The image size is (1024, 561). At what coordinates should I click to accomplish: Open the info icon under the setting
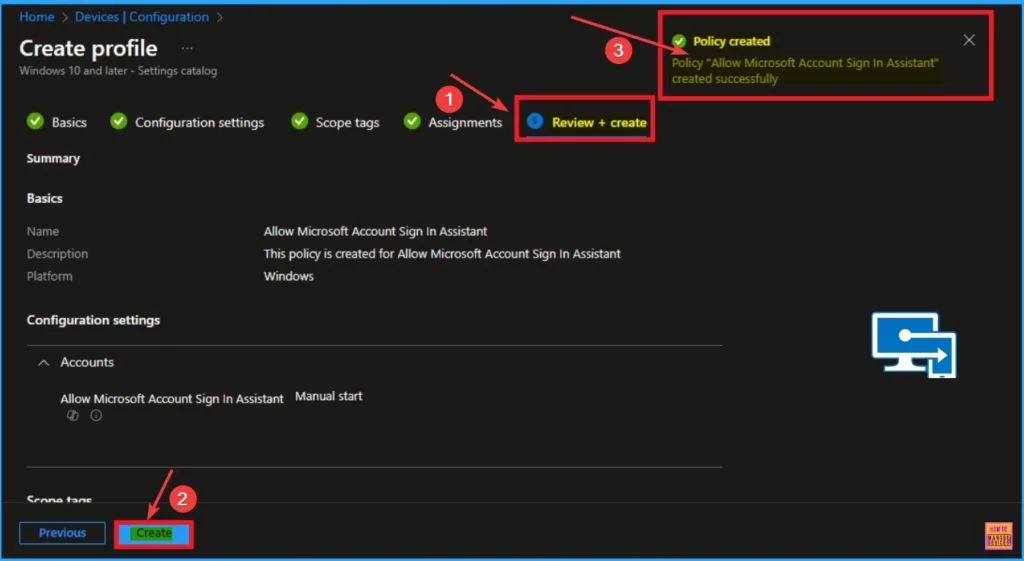click(96, 415)
